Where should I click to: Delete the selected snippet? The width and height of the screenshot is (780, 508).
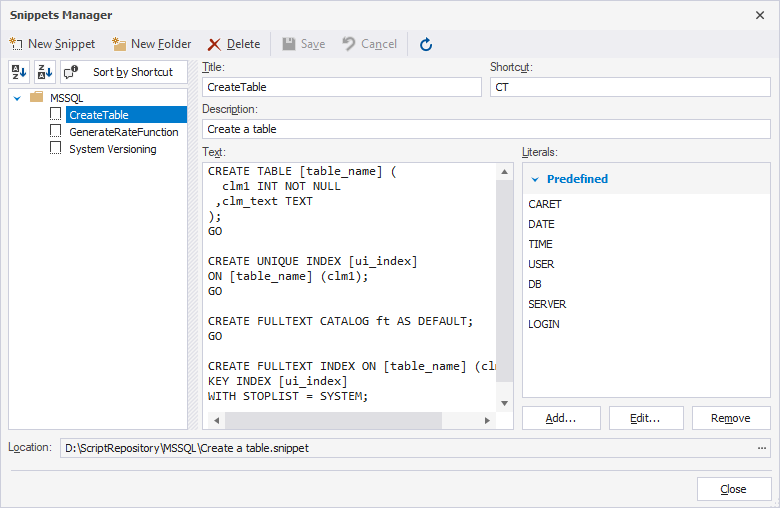(x=234, y=44)
